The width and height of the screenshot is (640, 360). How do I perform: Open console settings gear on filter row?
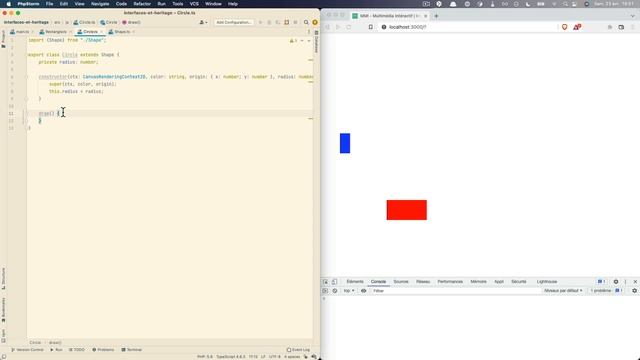tap(634, 291)
